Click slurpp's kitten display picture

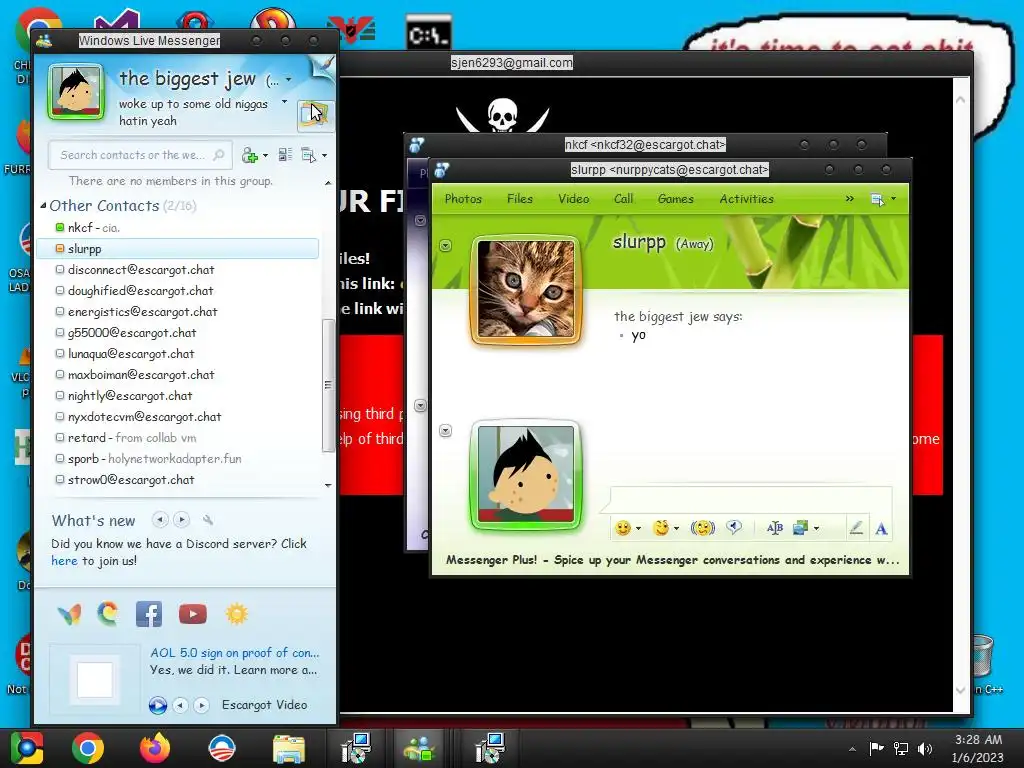[526, 289]
